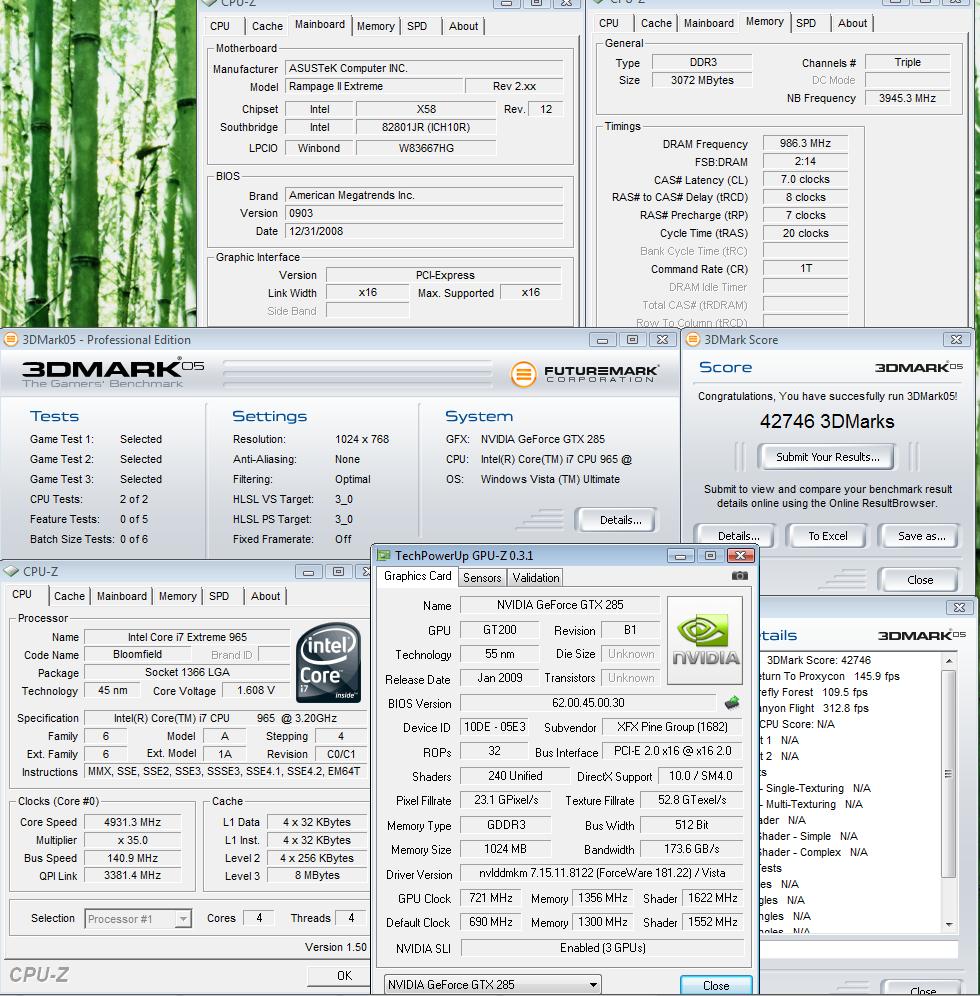Click NB Frequency value 3945.3 MHz
This screenshot has height=996, width=980.
pyautogui.click(x=907, y=98)
